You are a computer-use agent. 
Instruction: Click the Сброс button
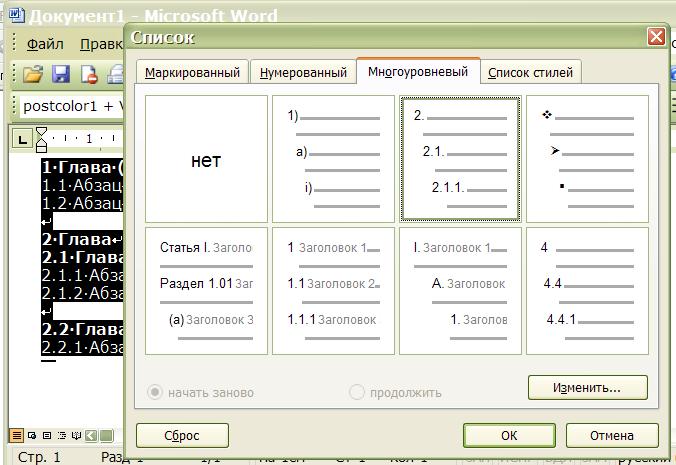tap(182, 435)
